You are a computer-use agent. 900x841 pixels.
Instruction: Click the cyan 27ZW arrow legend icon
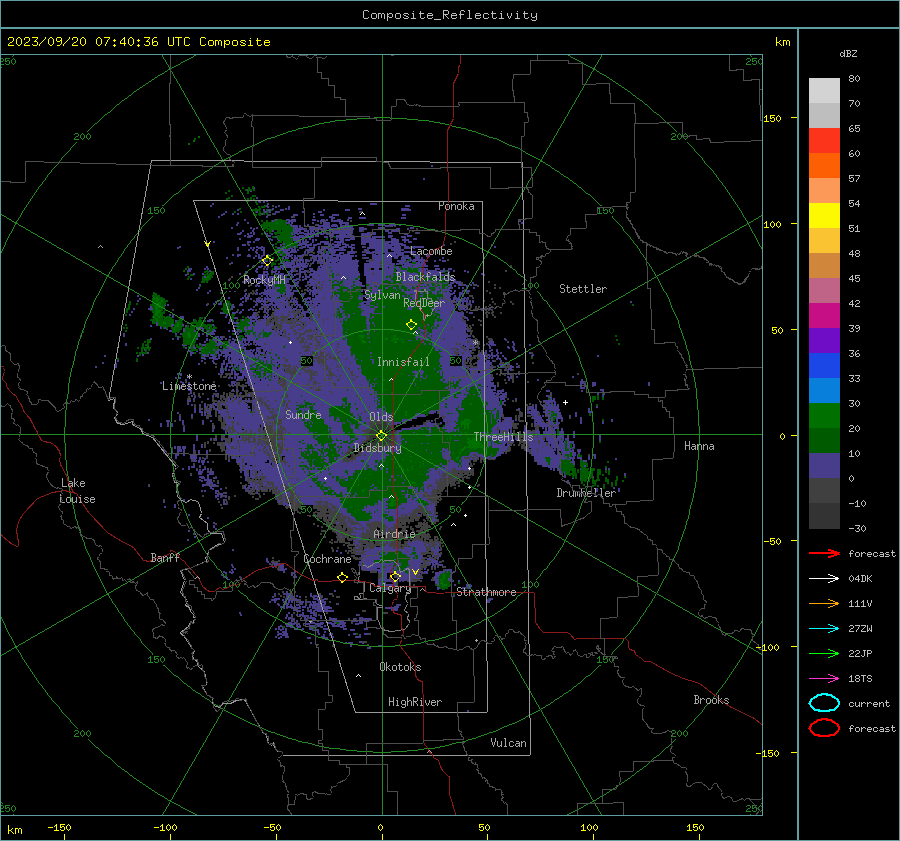click(x=824, y=629)
